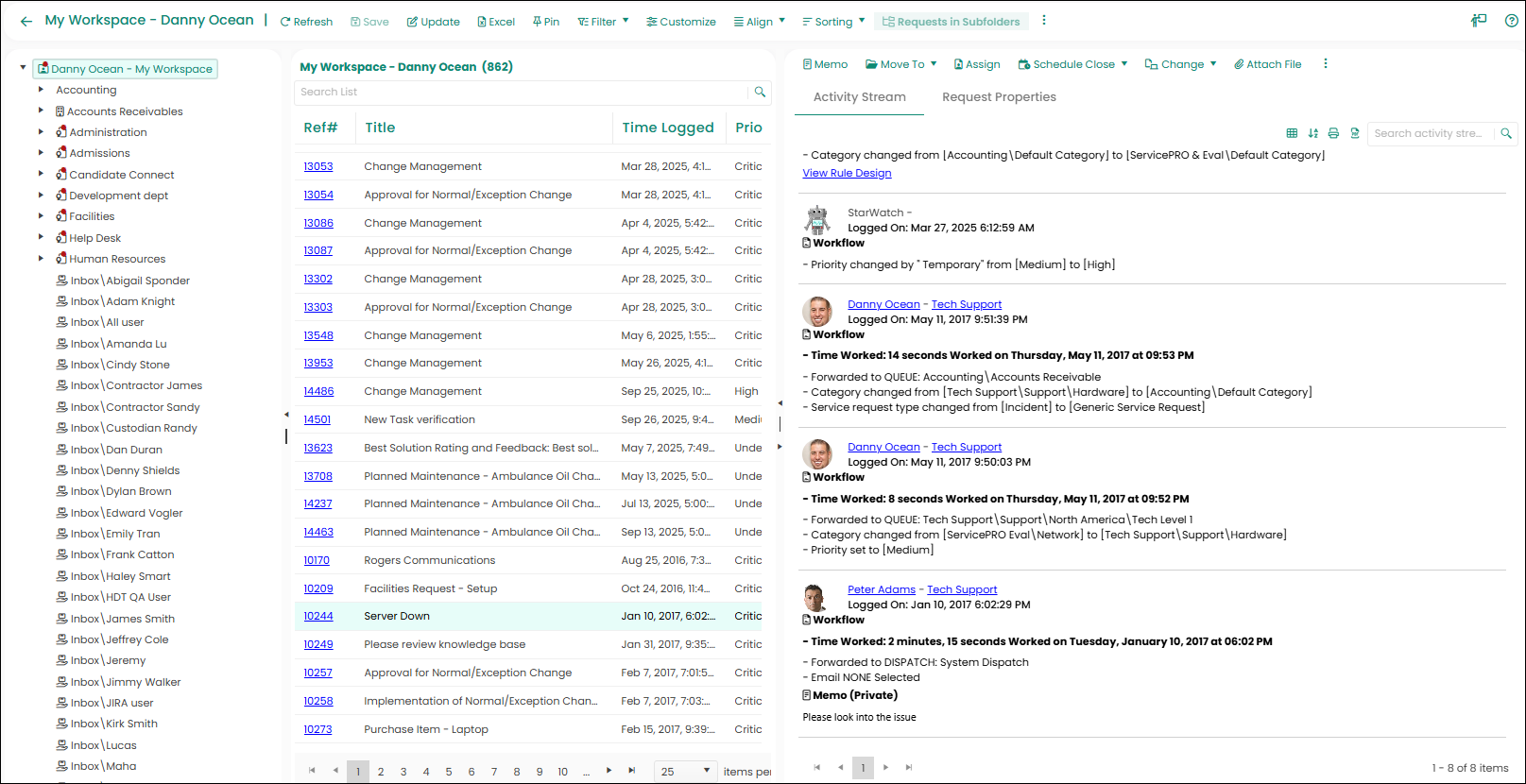The width and height of the screenshot is (1526, 784).
Task: Click the search list magnifier icon
Action: click(x=760, y=92)
